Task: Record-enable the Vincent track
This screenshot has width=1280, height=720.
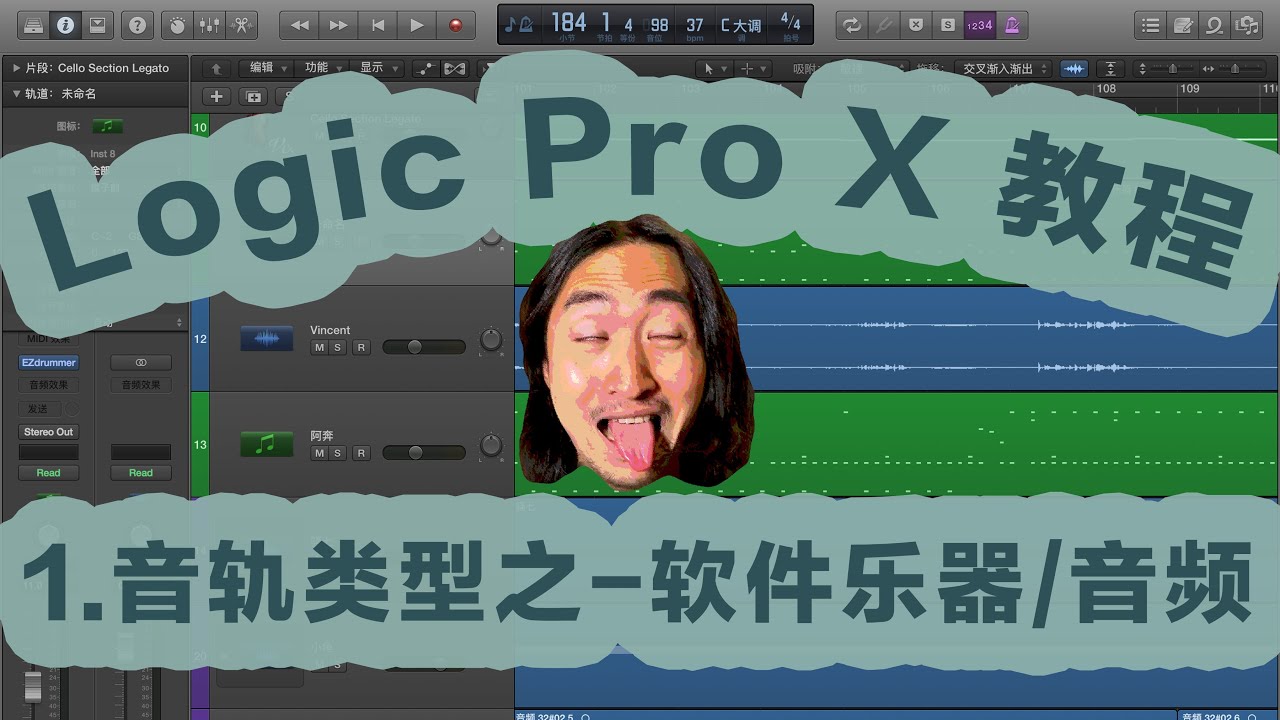Action: 361,347
